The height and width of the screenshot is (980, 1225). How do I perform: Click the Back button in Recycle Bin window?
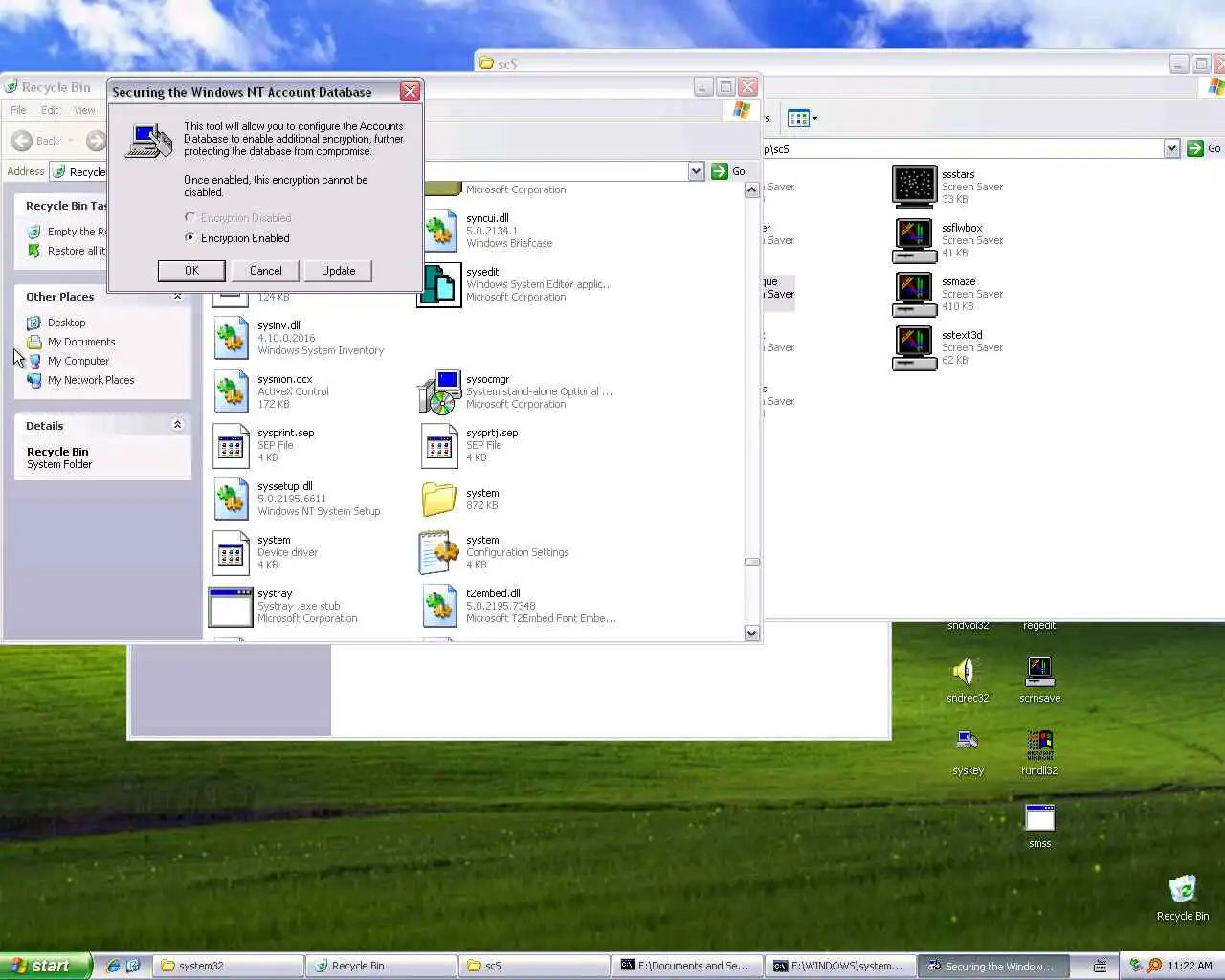pyautogui.click(x=35, y=141)
